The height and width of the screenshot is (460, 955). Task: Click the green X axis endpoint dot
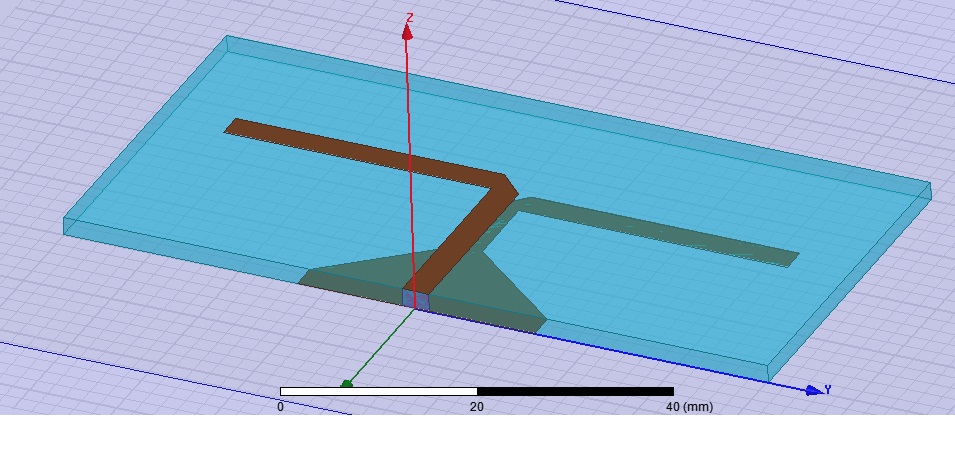[x=346, y=384]
